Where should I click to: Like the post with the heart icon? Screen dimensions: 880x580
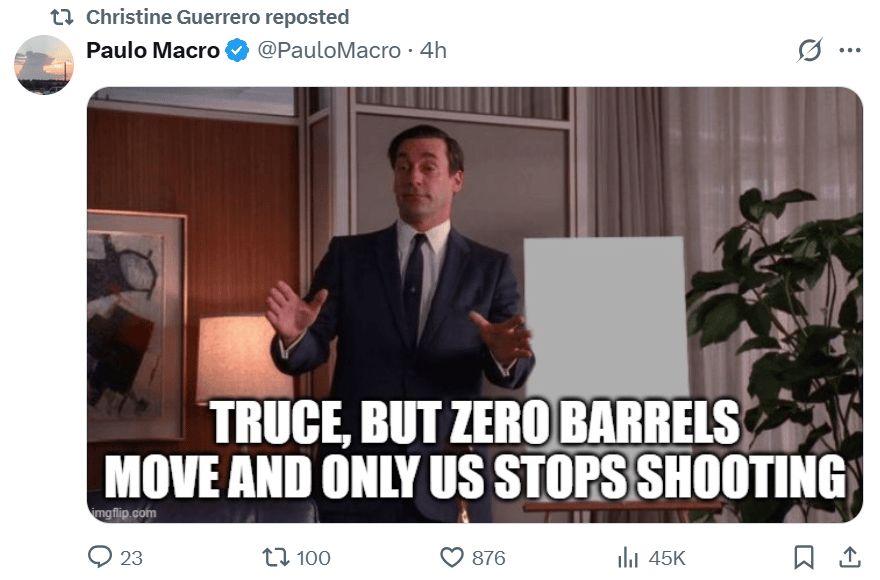pos(452,558)
